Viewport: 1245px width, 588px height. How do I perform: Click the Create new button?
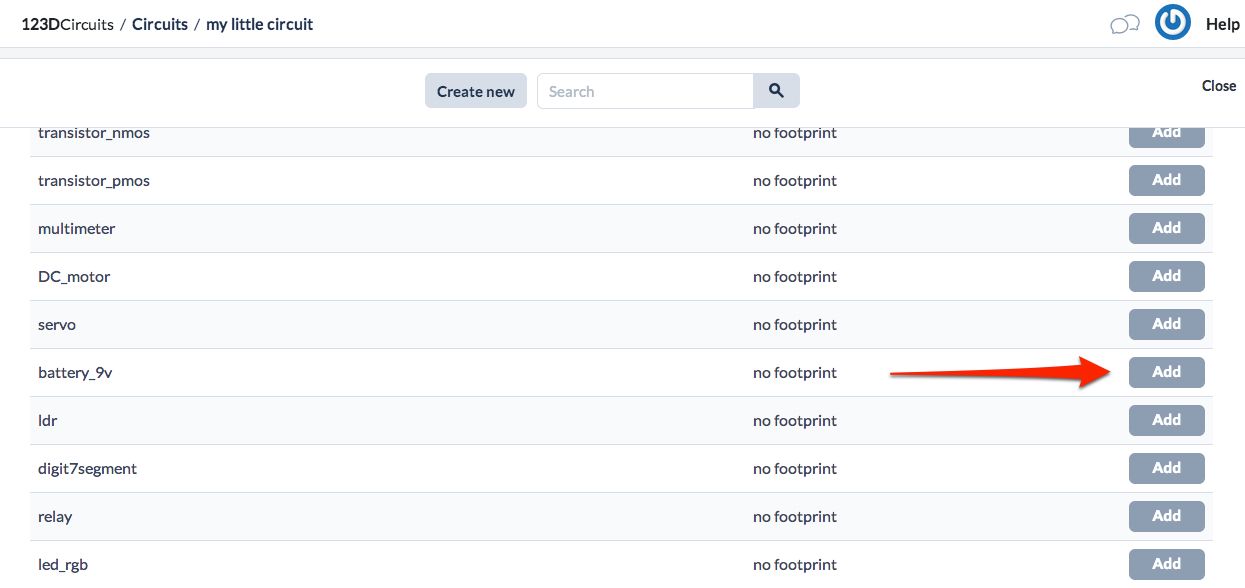(x=476, y=91)
